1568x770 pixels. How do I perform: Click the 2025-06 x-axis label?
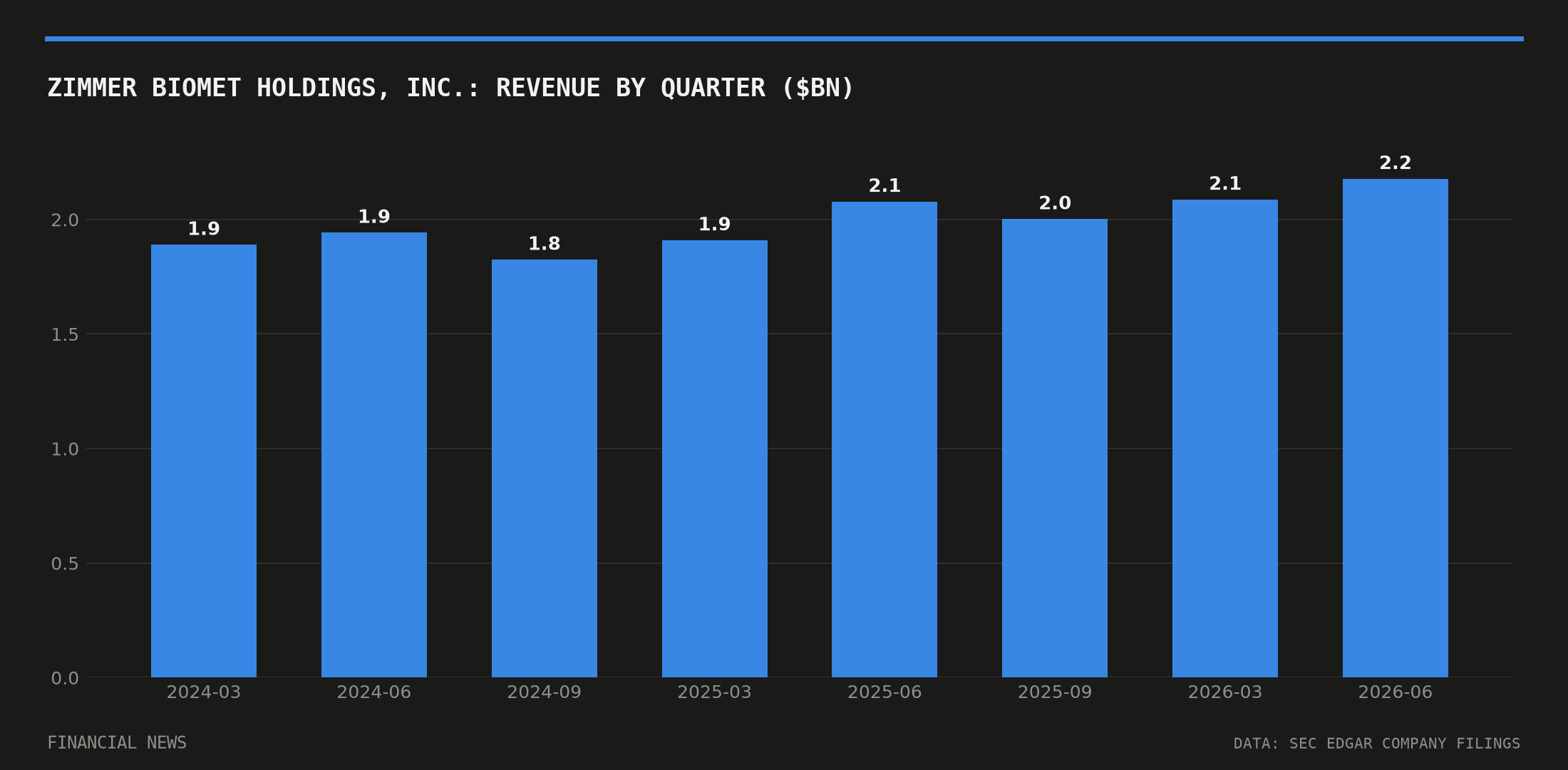tap(884, 692)
